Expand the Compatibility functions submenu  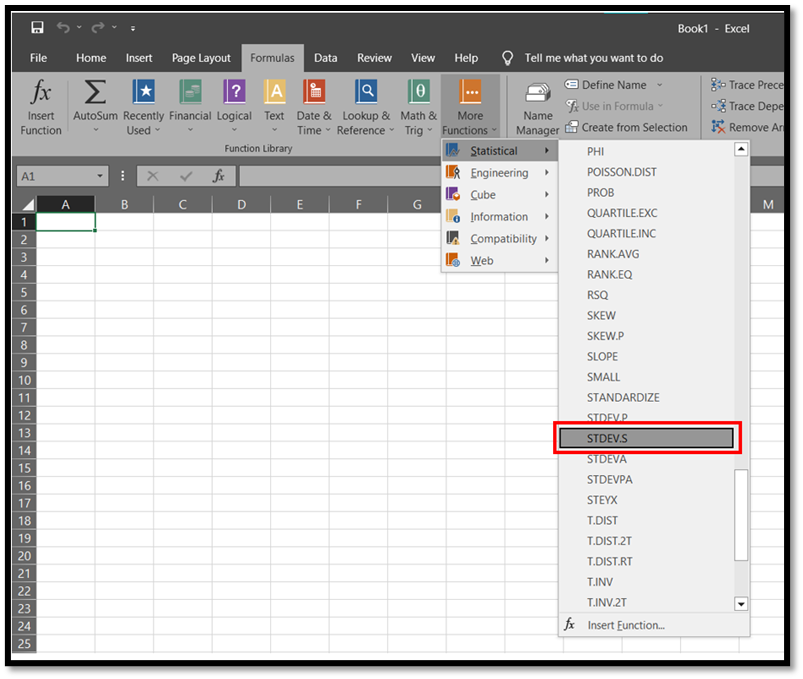click(503, 239)
